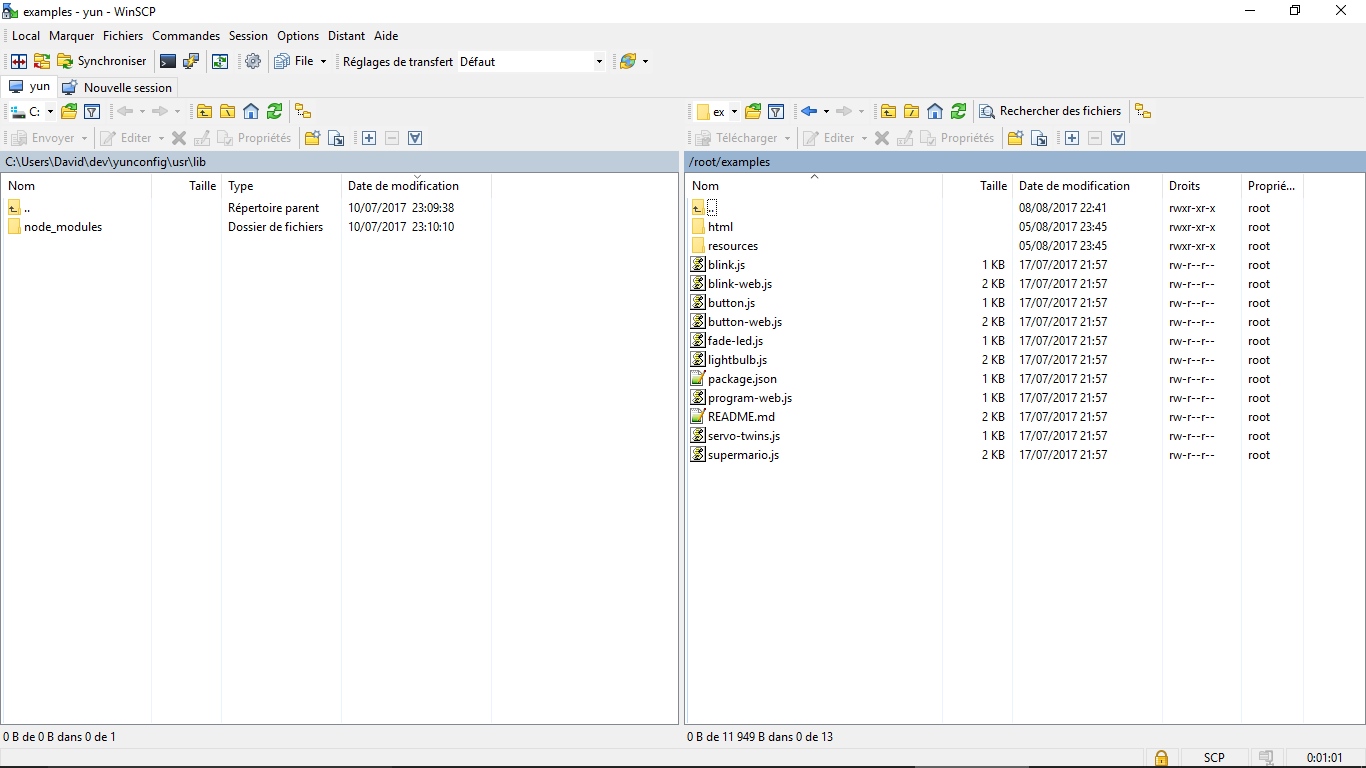
Task: Click the Synchronize browsing icon beside Synchroniser
Action: [x=42, y=61]
